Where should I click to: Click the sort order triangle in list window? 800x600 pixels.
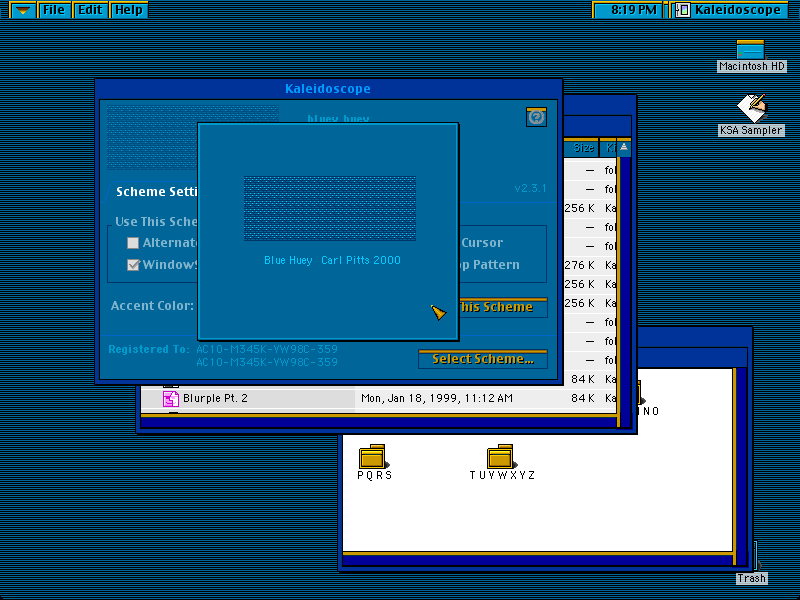click(x=623, y=147)
